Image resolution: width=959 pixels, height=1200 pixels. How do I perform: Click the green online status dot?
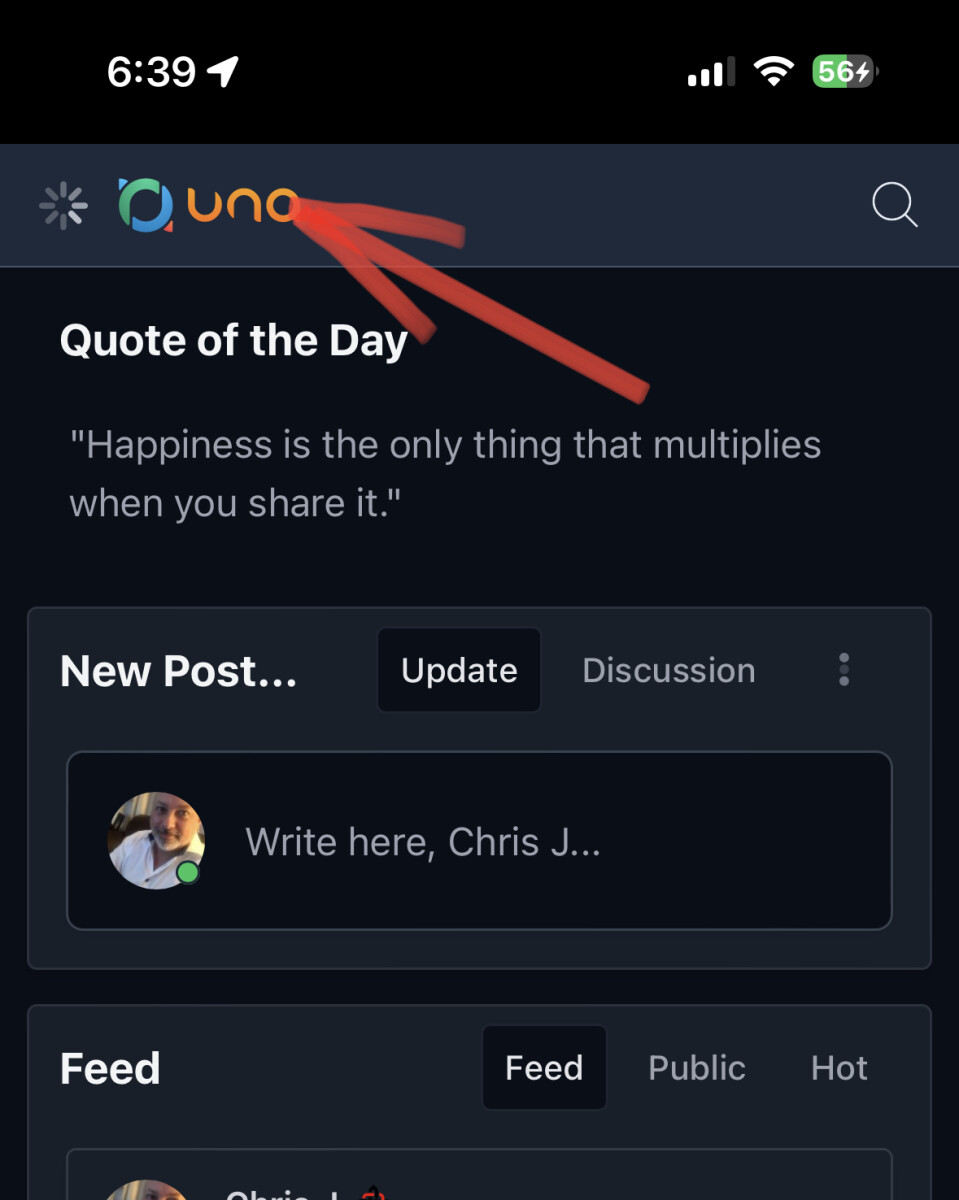tap(187, 873)
